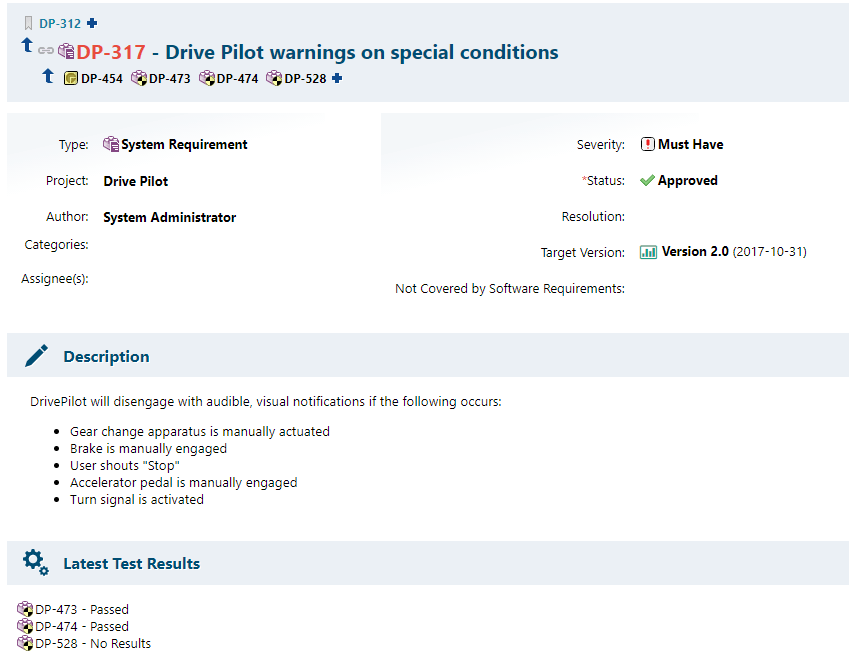Click the up arrow left of the title
The image size is (849, 663).
(27, 46)
